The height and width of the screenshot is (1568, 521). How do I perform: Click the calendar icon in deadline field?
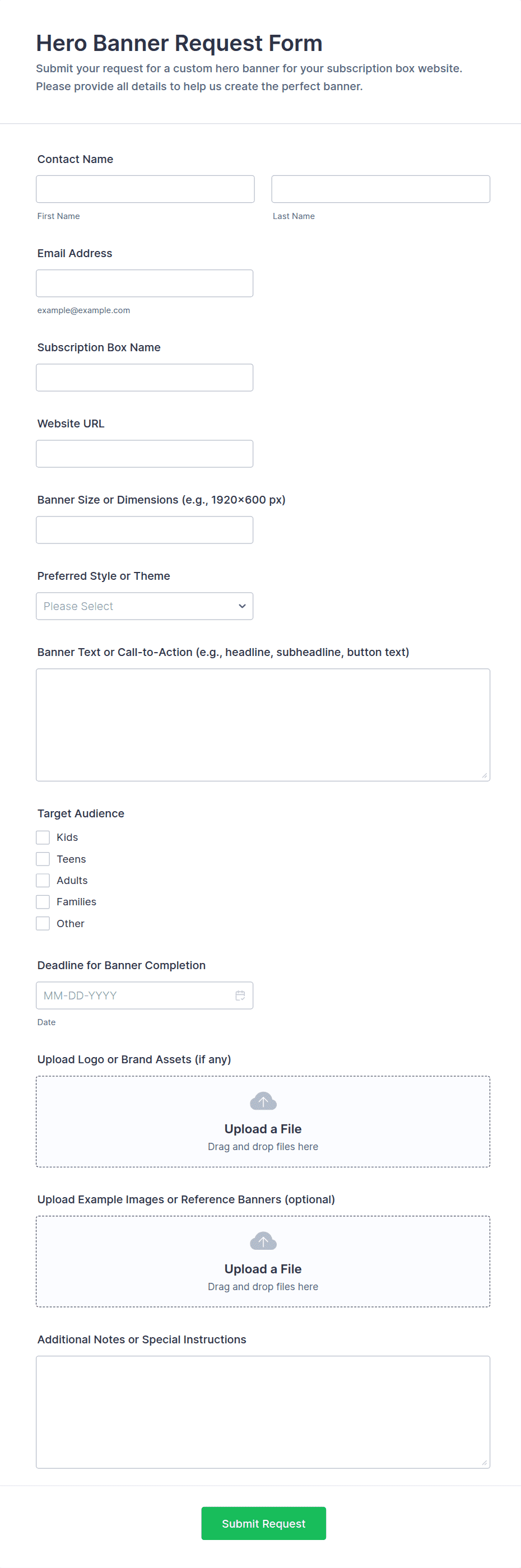pyautogui.click(x=240, y=995)
